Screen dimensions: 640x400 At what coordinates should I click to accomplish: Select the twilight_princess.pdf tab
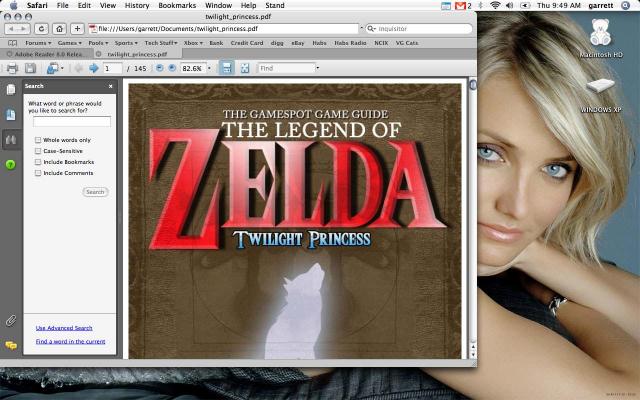tap(137, 54)
